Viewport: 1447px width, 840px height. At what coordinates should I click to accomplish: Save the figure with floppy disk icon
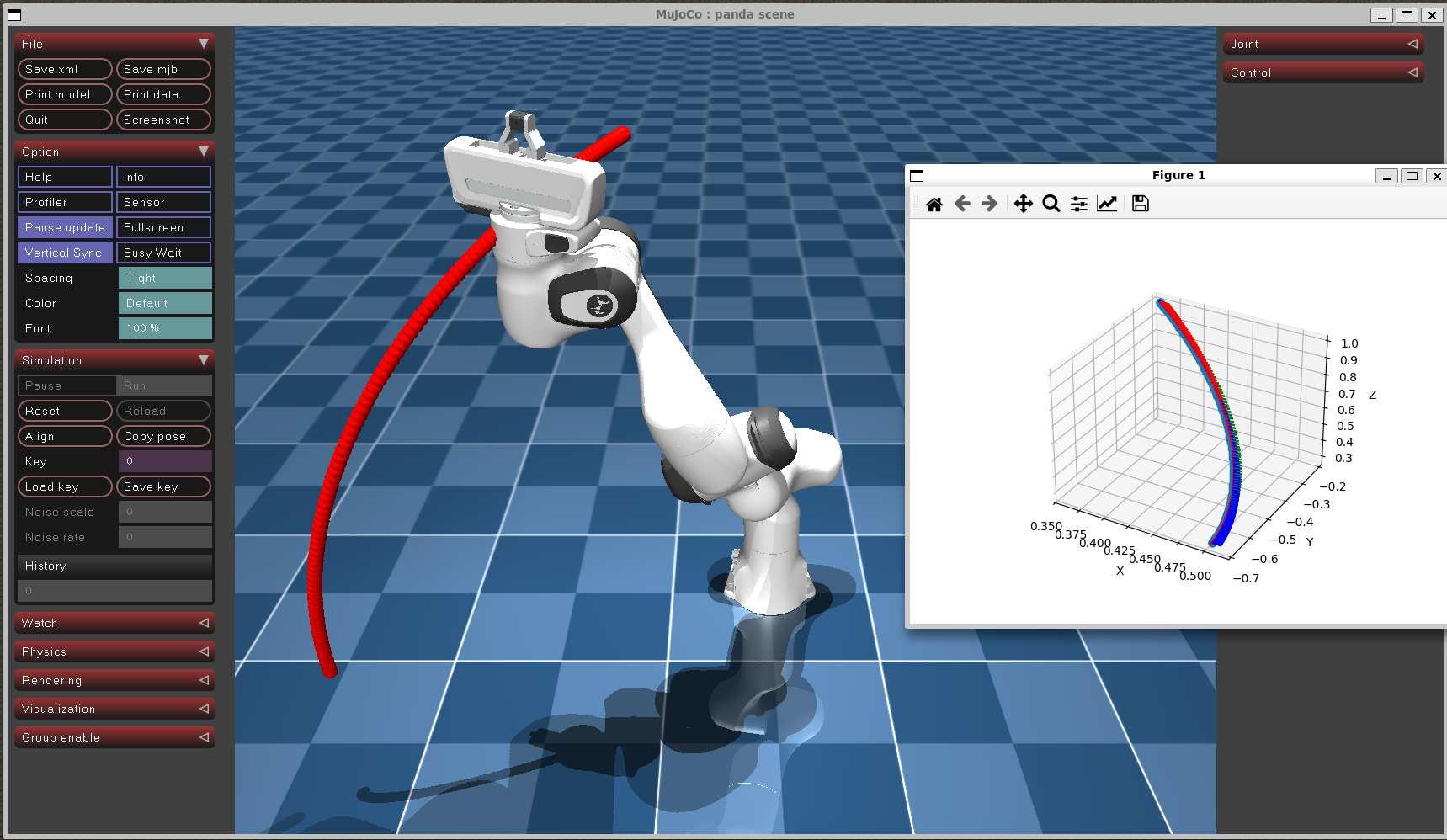pos(1141,204)
